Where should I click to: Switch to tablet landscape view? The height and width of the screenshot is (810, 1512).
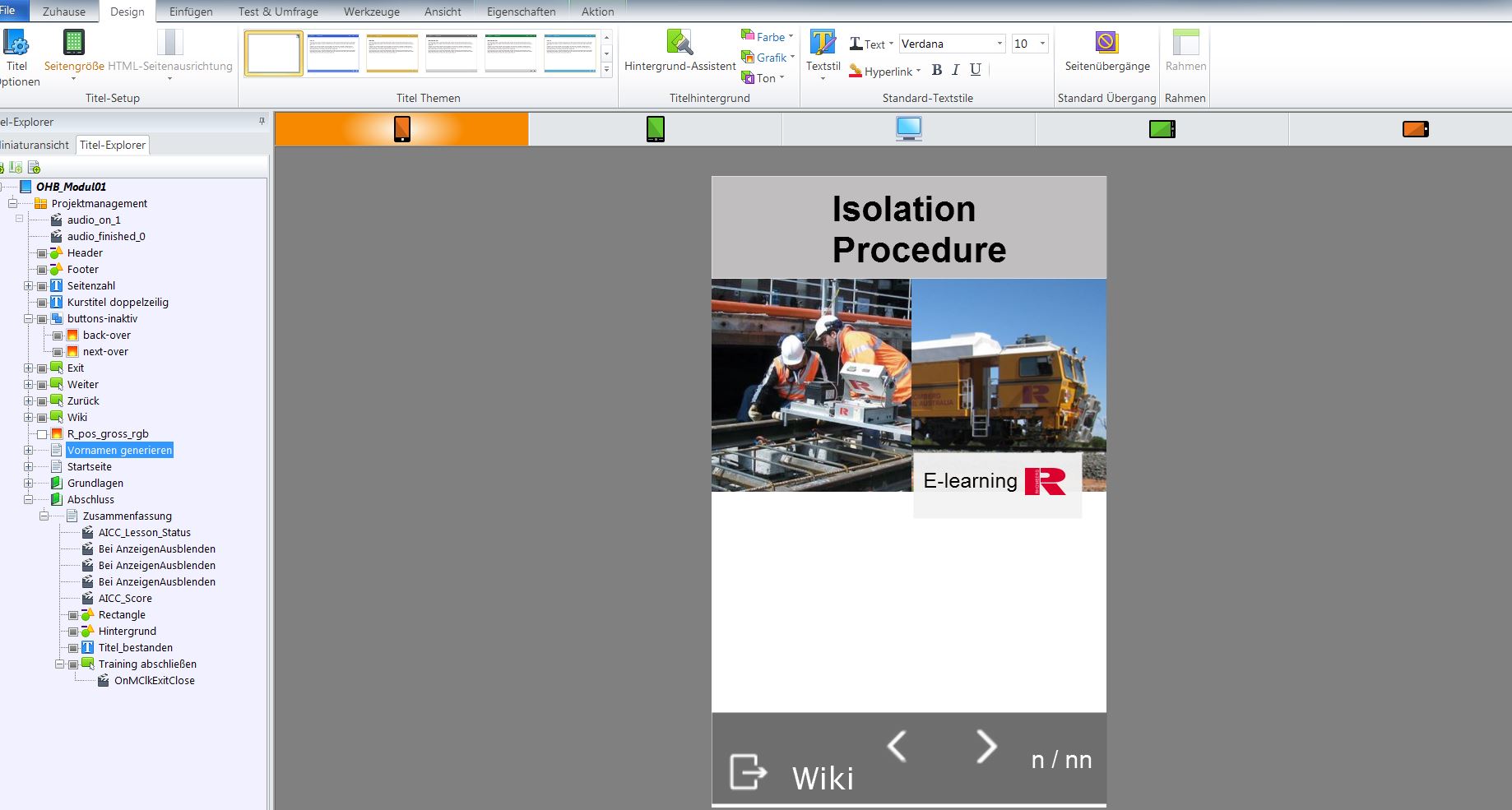(x=1162, y=129)
